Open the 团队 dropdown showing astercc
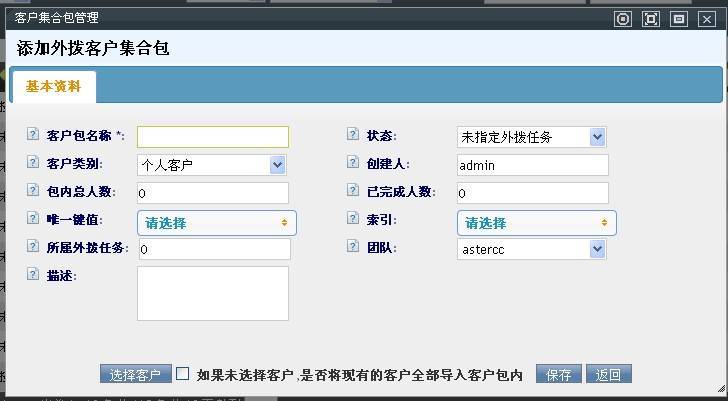728x401 pixels. pos(532,249)
